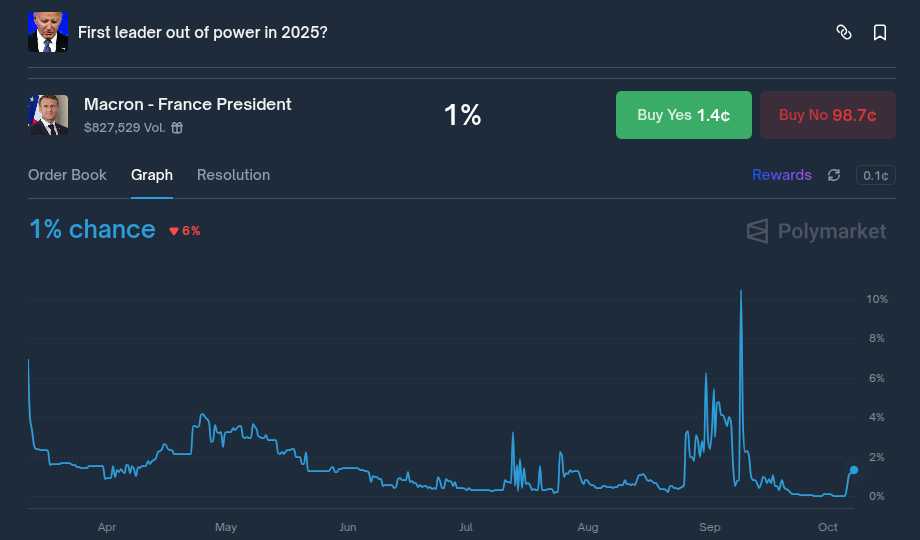This screenshot has width=920, height=540.
Task: Select the Graph tab
Action: 152,175
